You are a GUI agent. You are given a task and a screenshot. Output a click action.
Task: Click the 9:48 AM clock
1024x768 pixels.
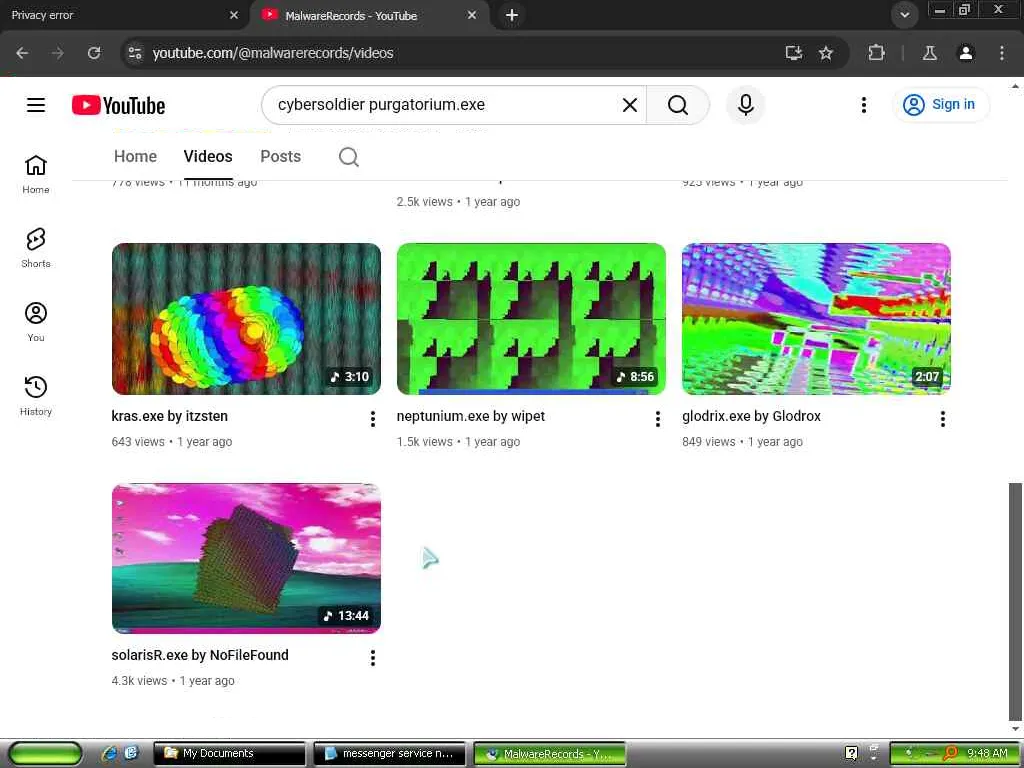tap(987, 754)
